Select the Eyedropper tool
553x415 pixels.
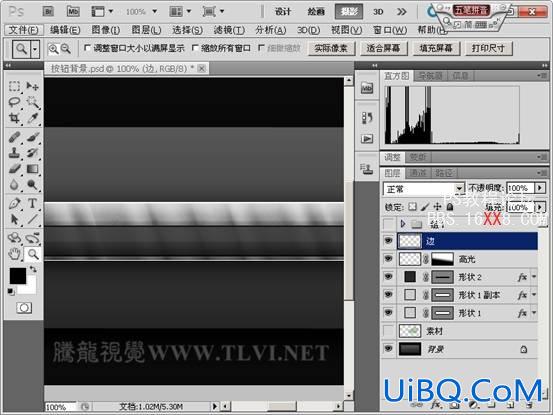[x=32, y=118]
